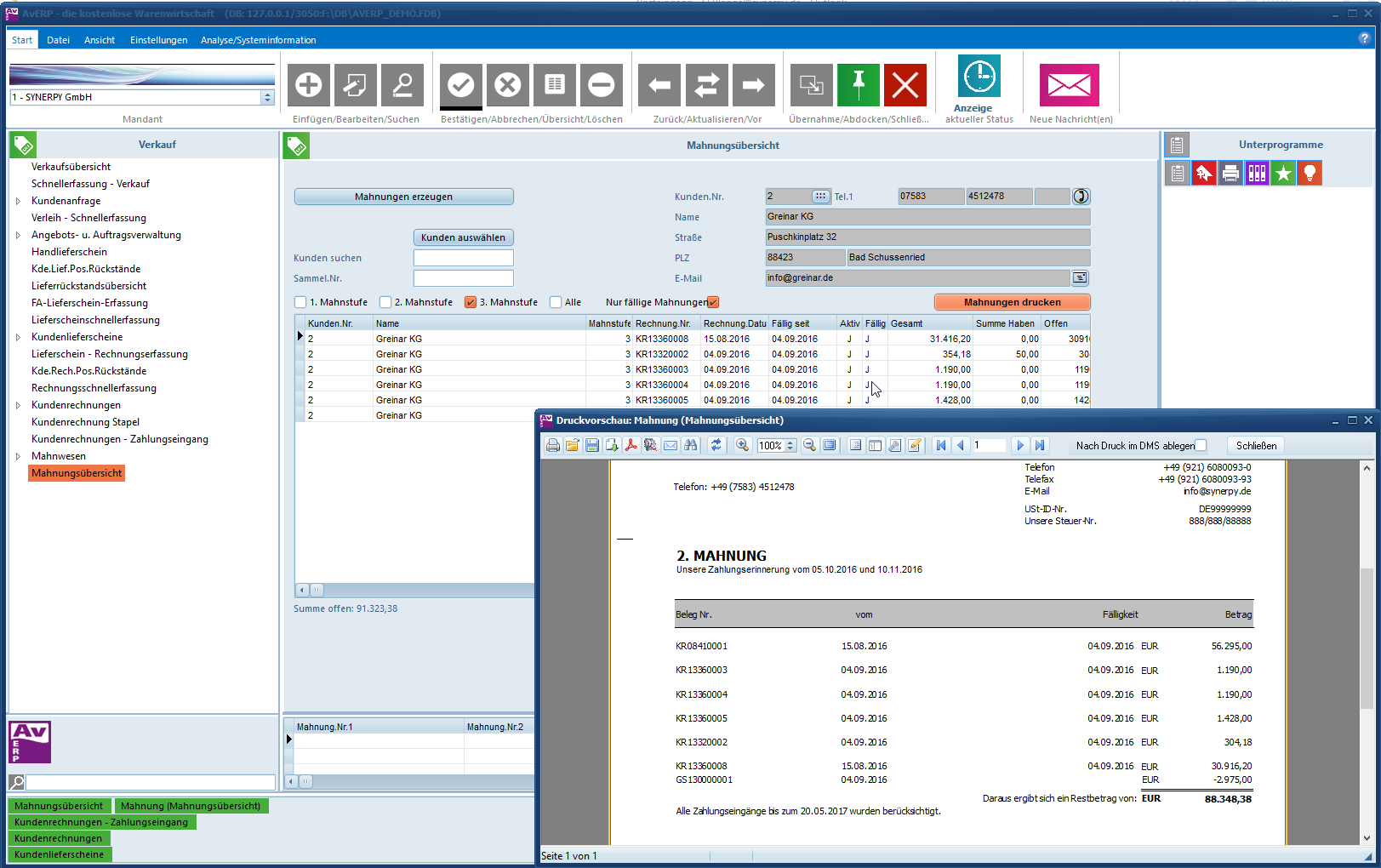Click the Mahnungen erzeugen button
1381x868 pixels.
point(403,197)
